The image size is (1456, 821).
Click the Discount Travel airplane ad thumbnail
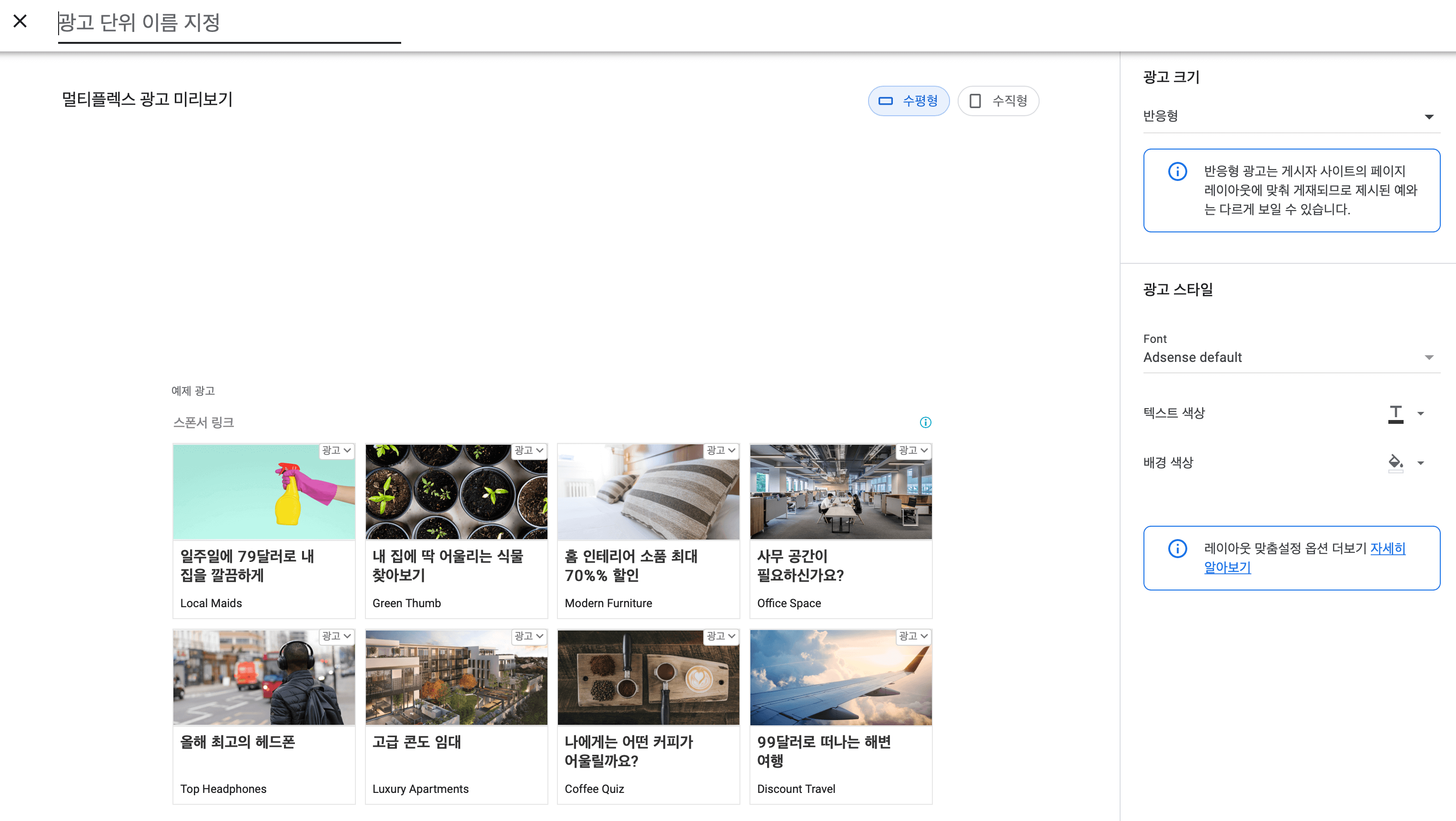coord(840,678)
